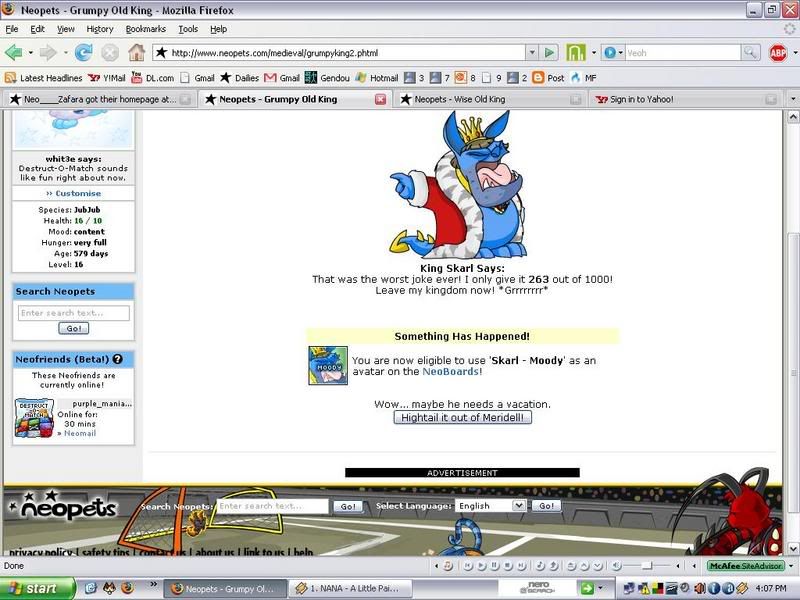
Task: Open the Tools menu
Action: tap(188, 29)
